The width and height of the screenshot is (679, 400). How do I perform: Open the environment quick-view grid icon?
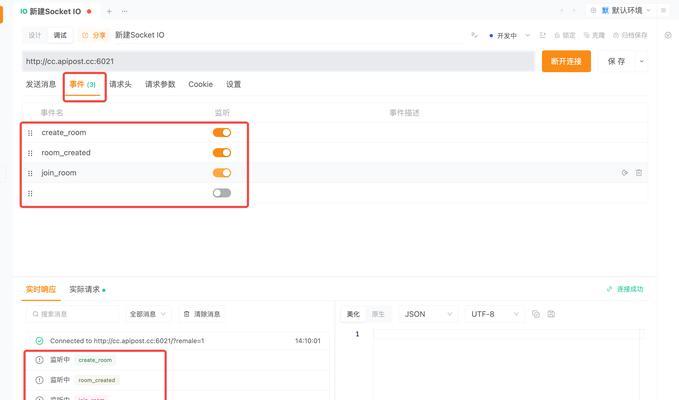click(x=593, y=10)
